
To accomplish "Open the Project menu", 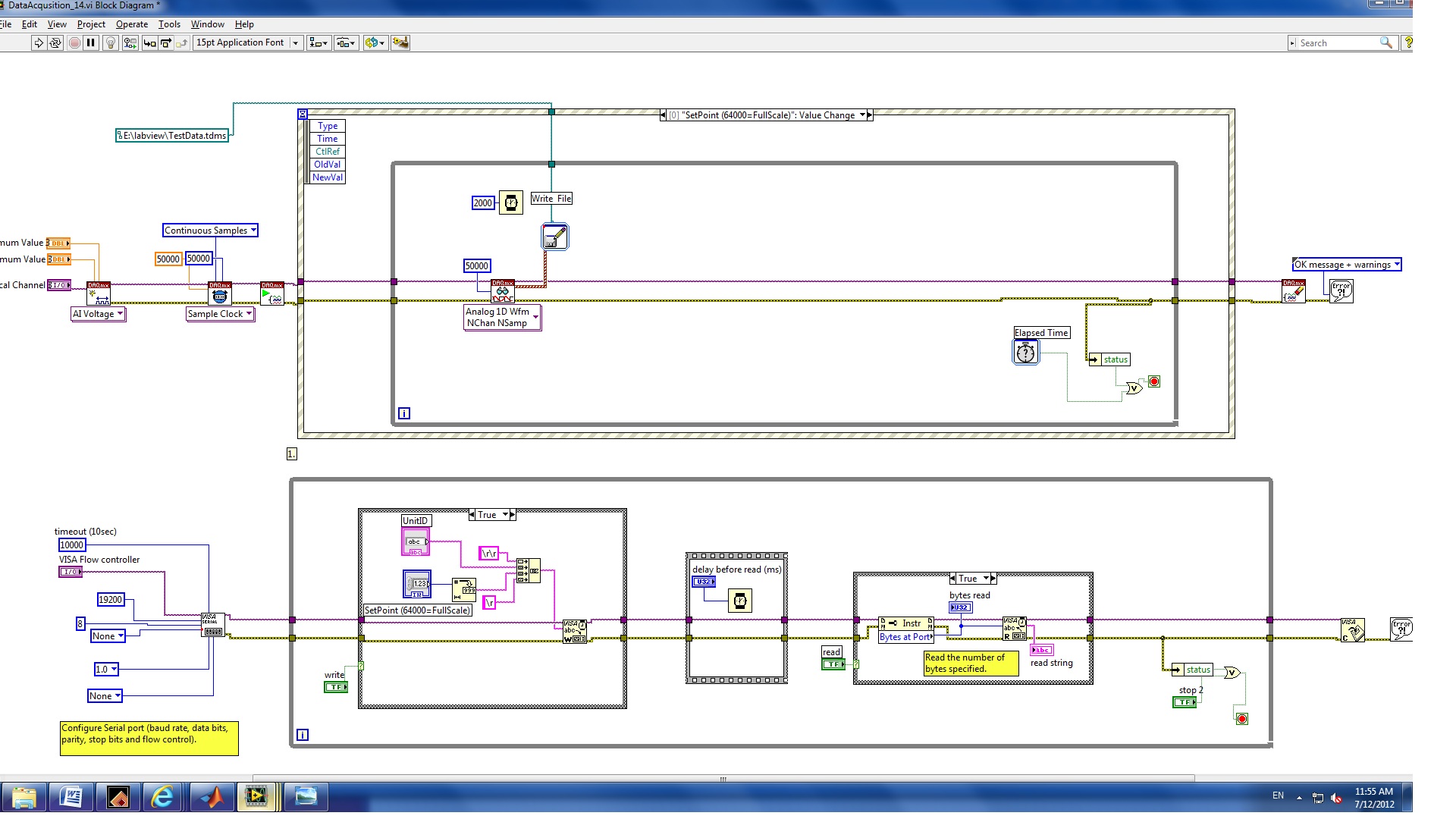I will [91, 24].
